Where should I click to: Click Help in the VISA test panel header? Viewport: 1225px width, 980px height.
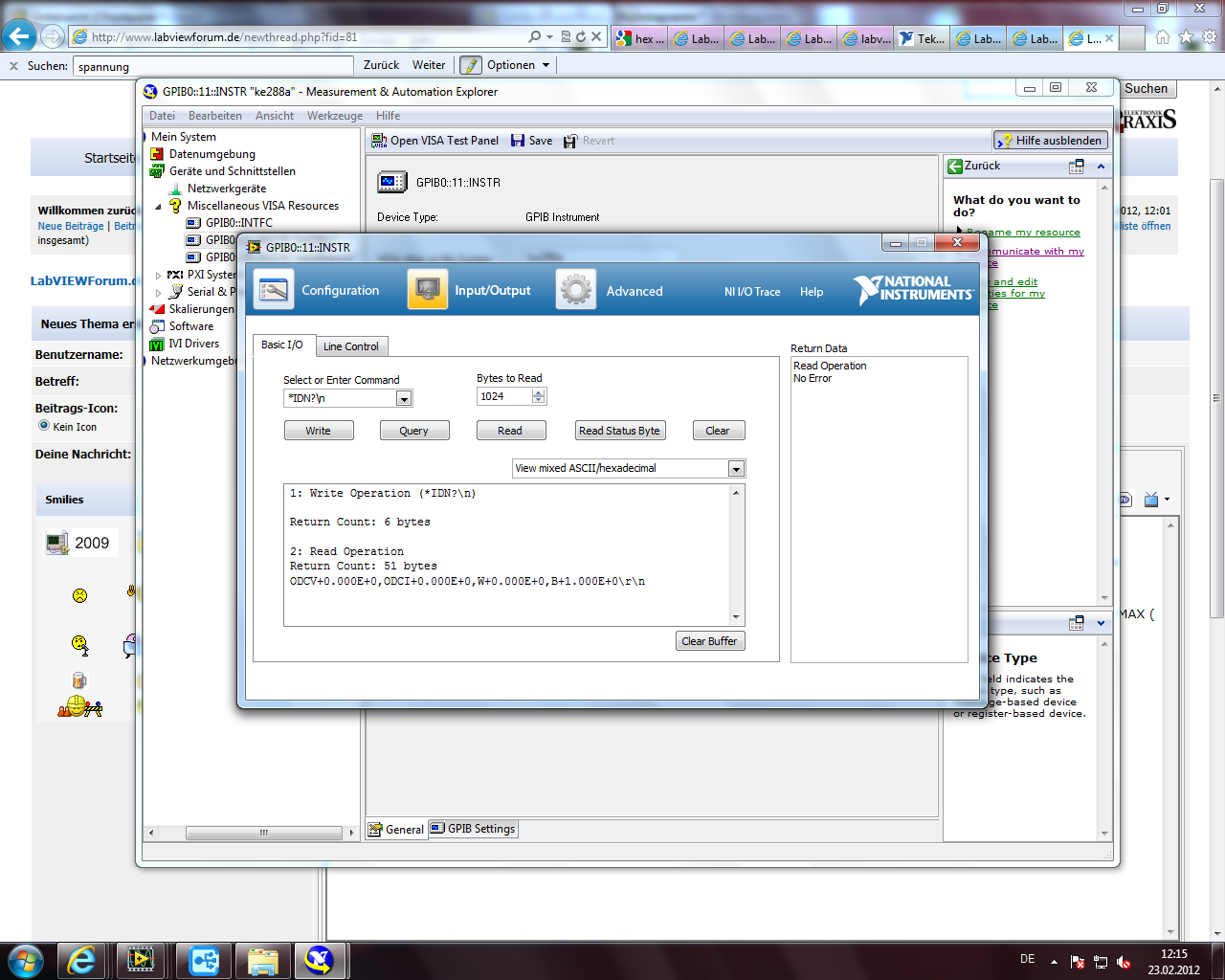[x=812, y=292]
